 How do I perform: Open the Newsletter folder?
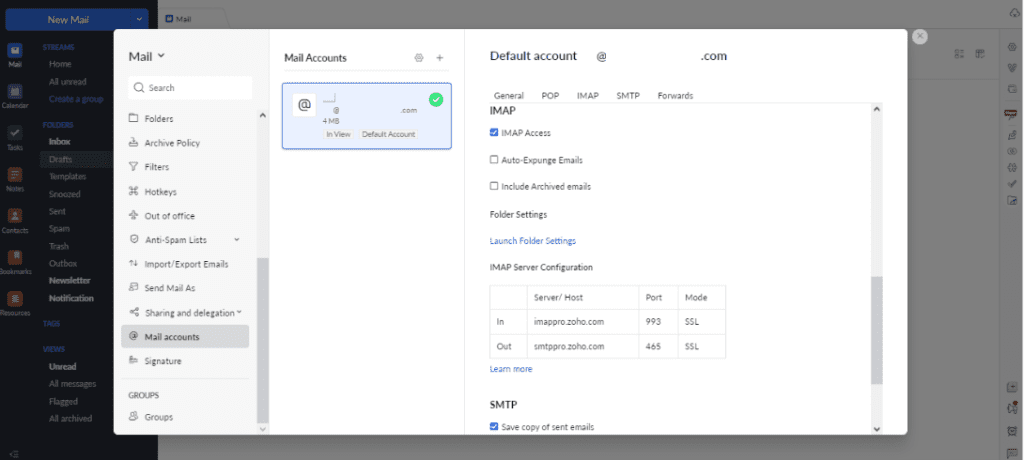pyautogui.click(x=70, y=280)
